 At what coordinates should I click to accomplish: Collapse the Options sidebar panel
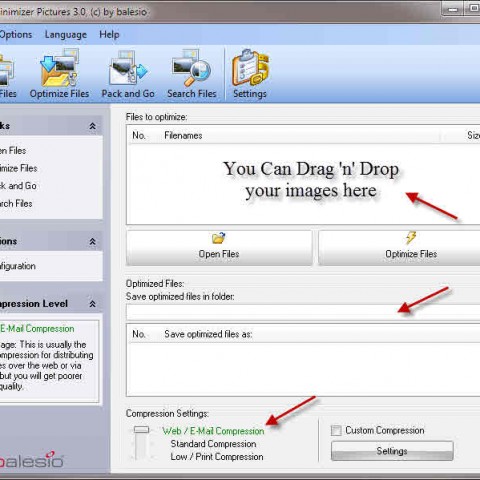point(92,241)
